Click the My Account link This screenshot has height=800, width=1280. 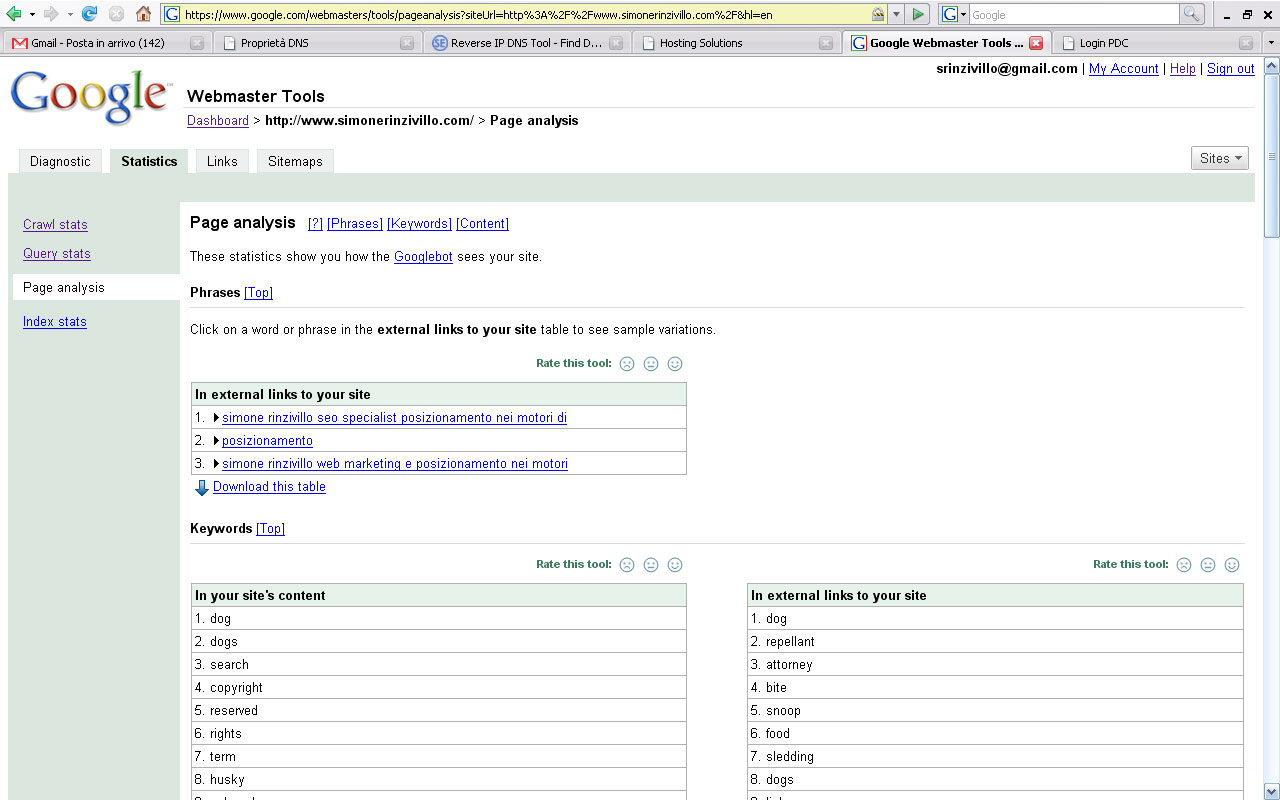tap(1124, 69)
